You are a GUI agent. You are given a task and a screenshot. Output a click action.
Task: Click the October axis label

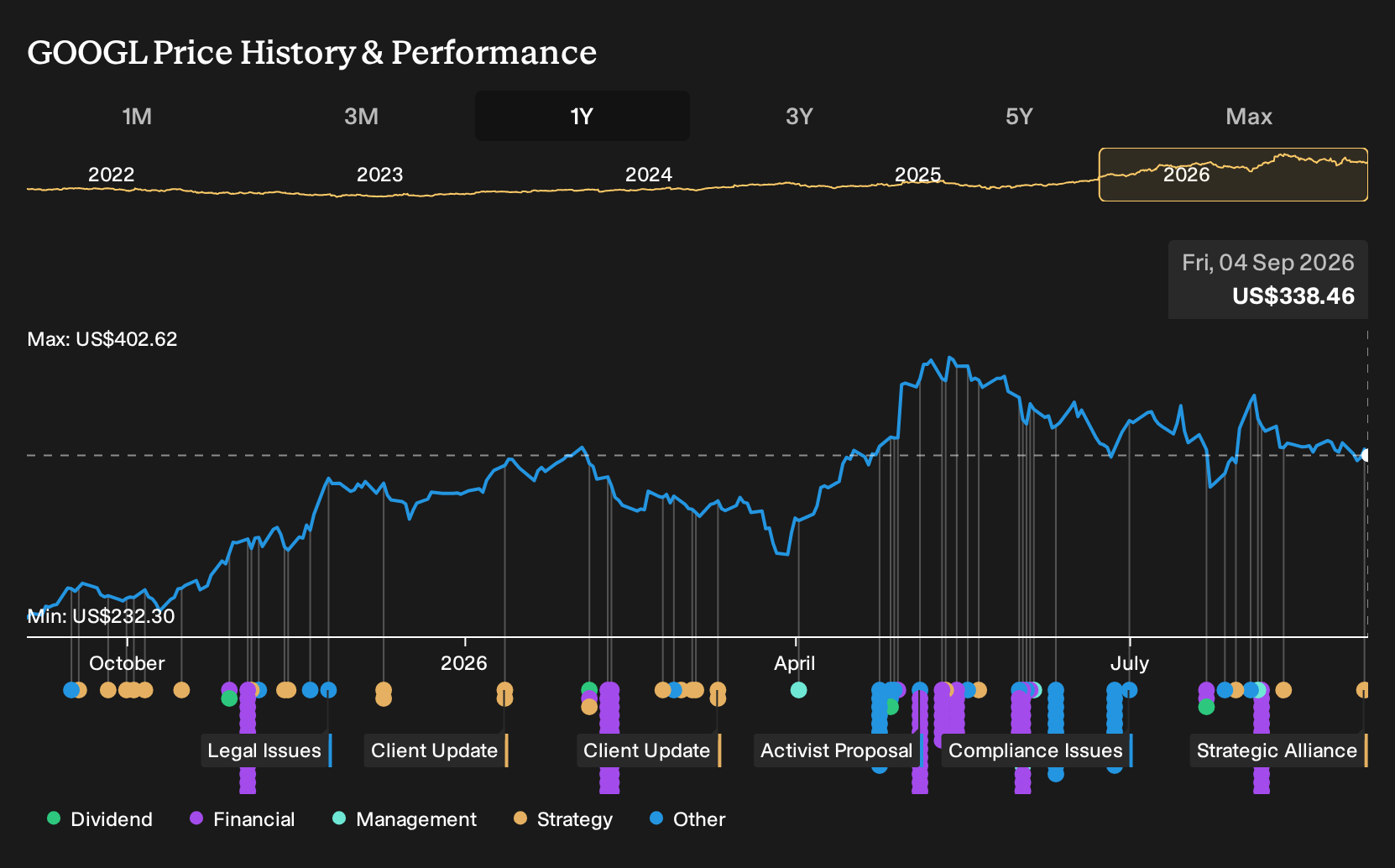[x=127, y=663]
